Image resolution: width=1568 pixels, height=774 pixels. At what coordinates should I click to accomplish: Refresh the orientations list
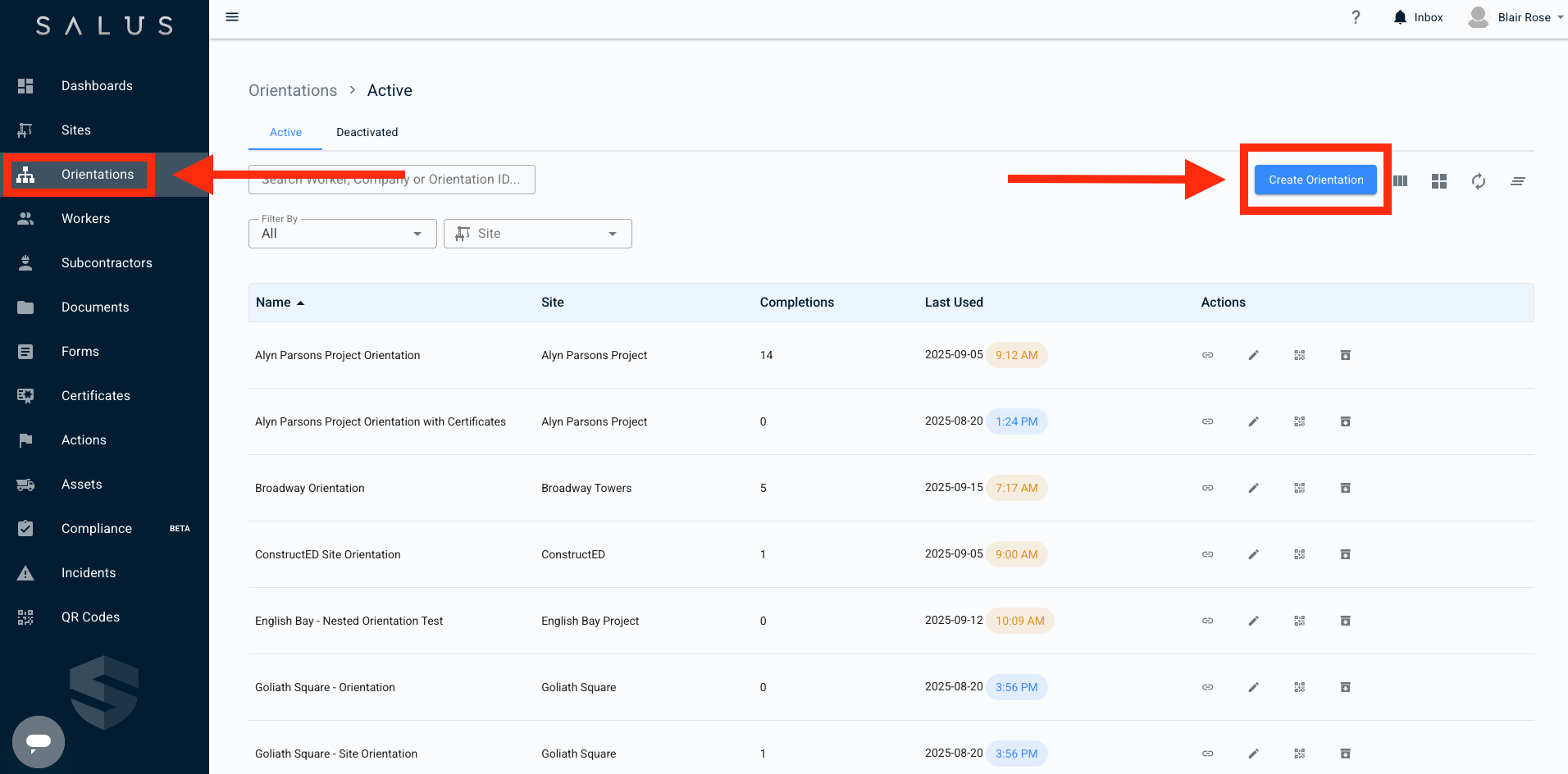pyautogui.click(x=1478, y=180)
